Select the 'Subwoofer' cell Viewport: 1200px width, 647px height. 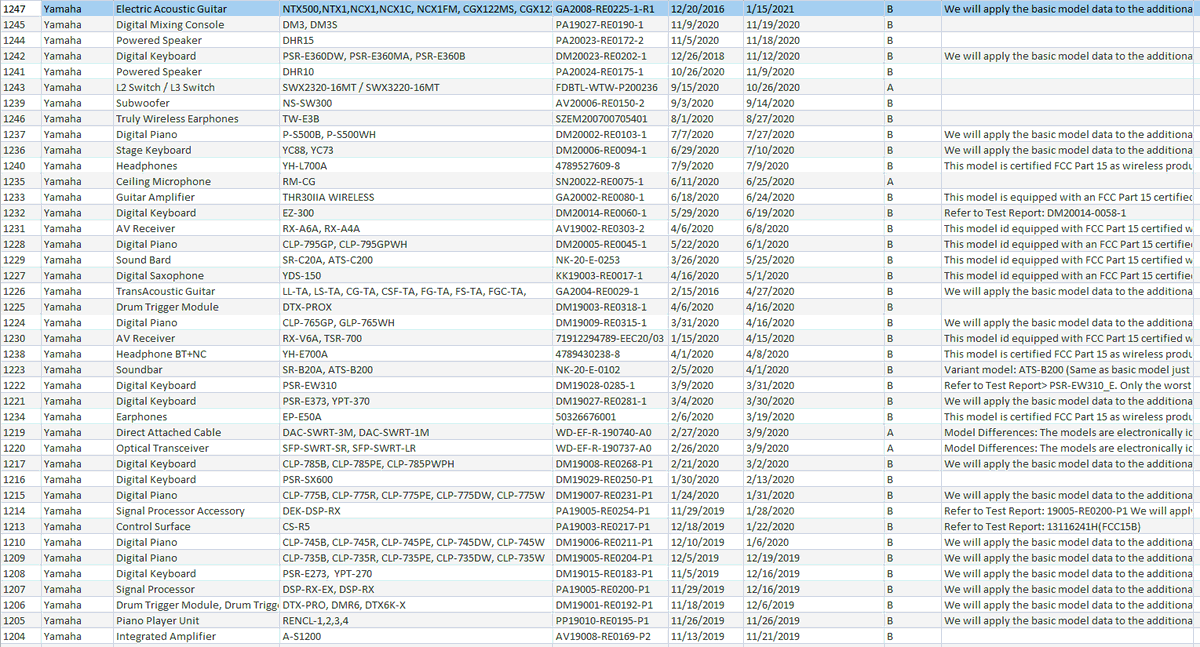(x=195, y=103)
